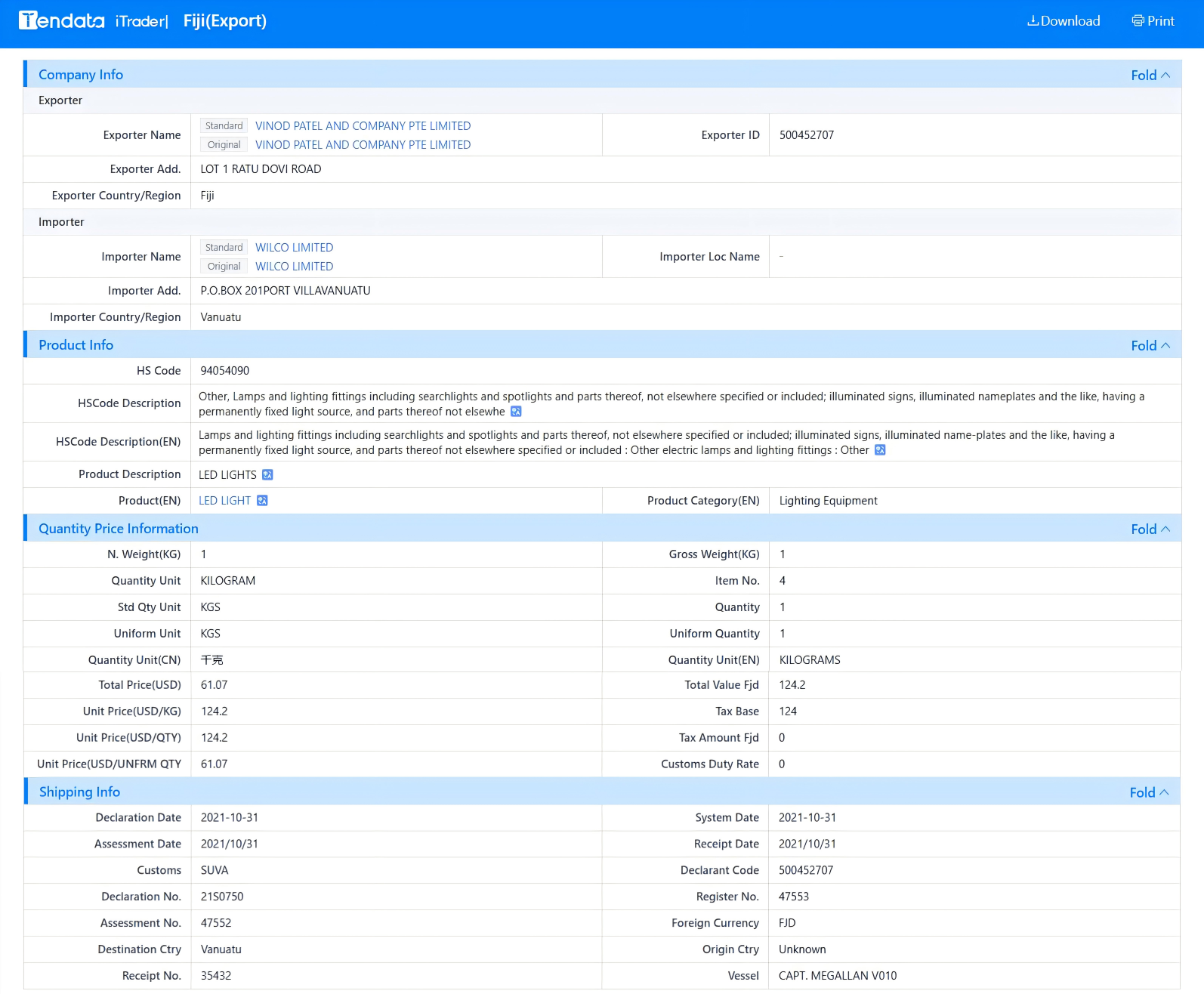The height and width of the screenshot is (994, 1204).
Task: Select Quantity Unit(EN) KILOGRAMS value
Action: pos(810,660)
